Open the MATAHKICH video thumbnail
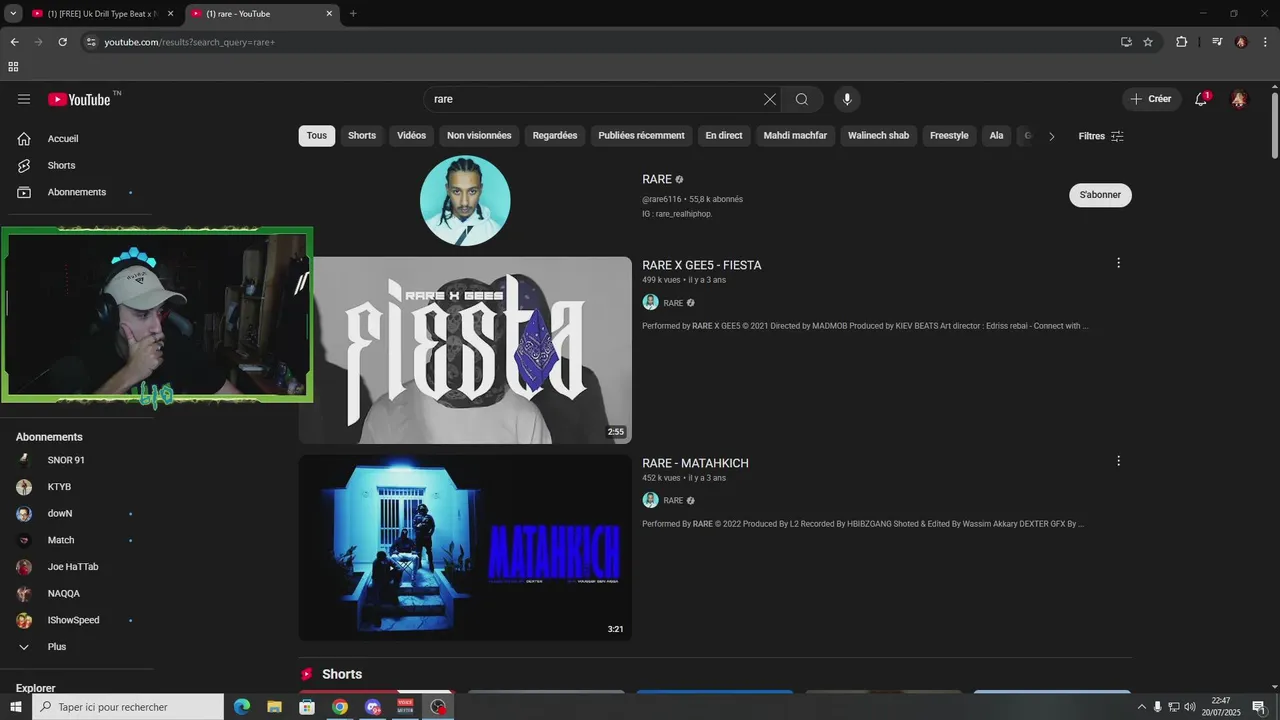 [x=465, y=548]
